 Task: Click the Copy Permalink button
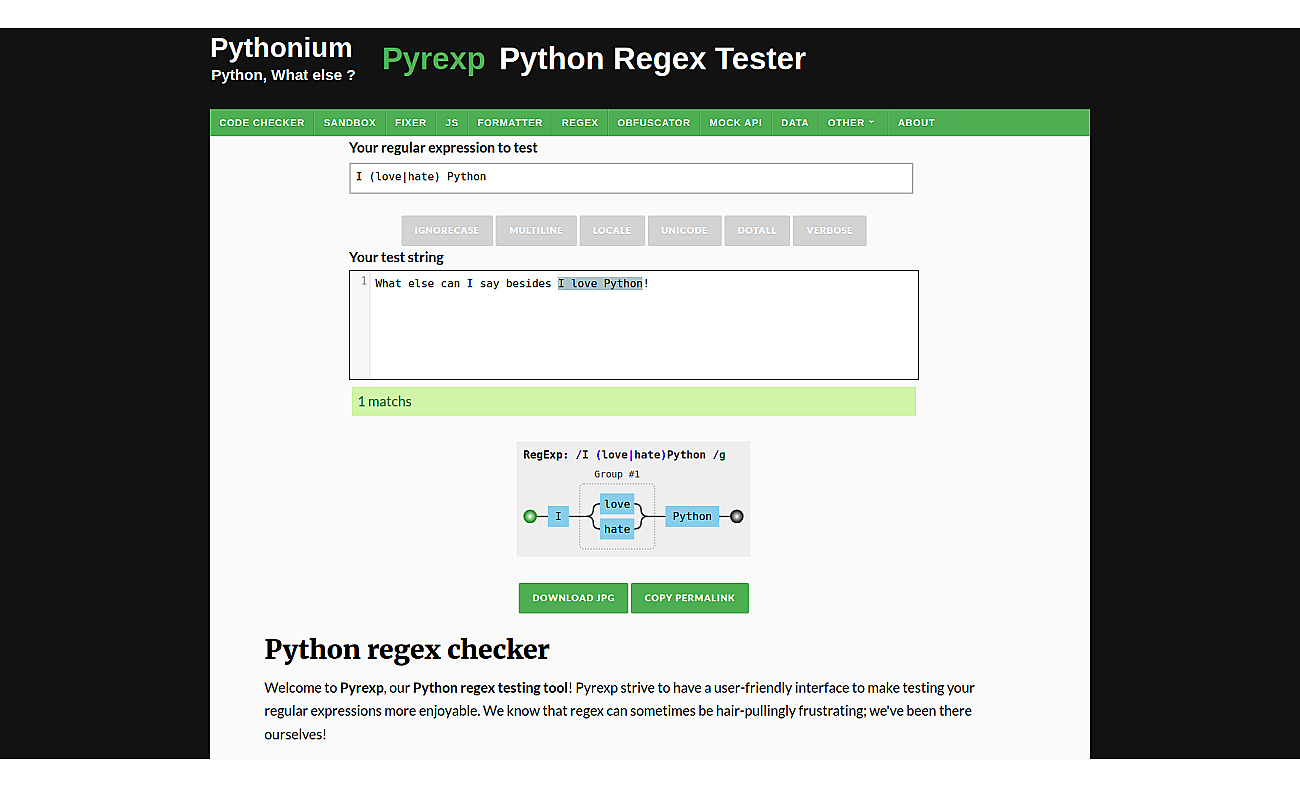690,598
